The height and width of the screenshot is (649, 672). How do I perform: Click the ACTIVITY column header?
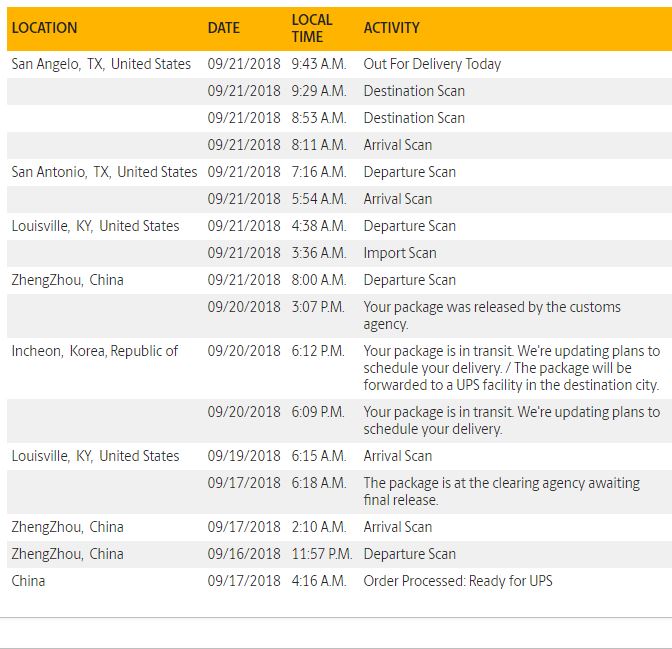(391, 28)
